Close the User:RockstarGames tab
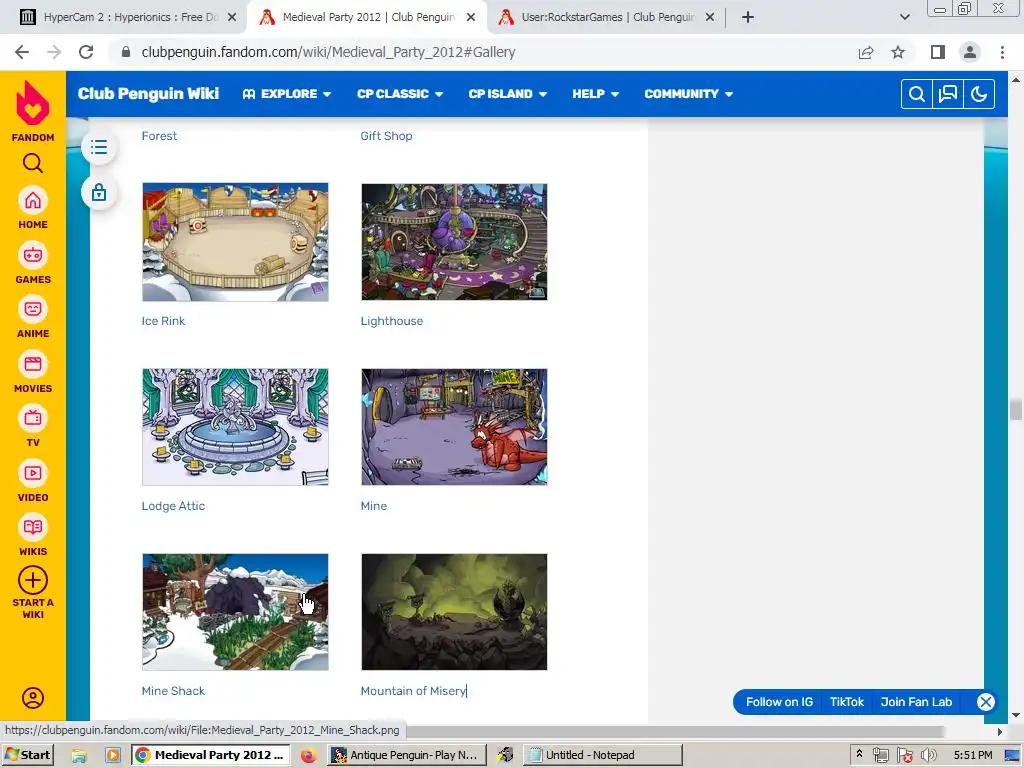 pos(710,18)
